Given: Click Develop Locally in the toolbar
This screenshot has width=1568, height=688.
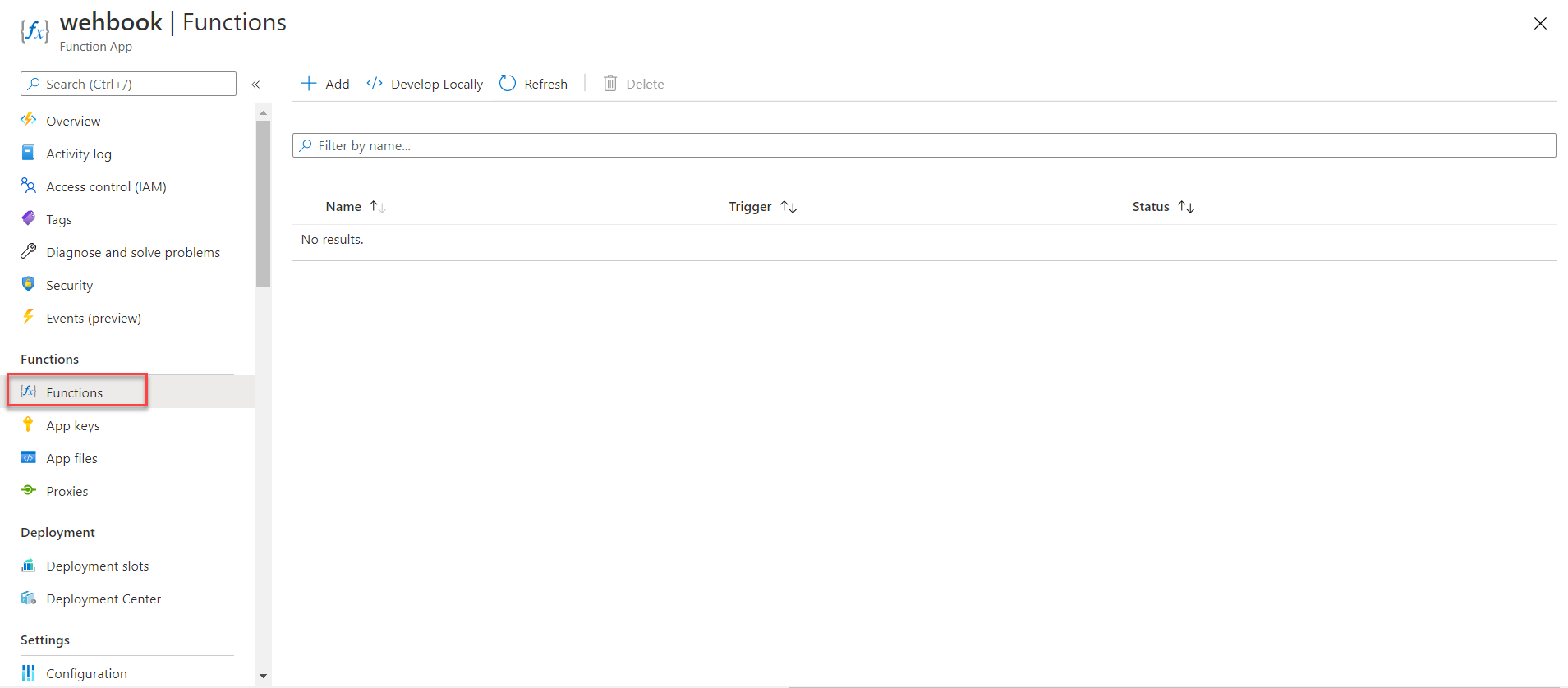Looking at the screenshot, I should tap(437, 84).
